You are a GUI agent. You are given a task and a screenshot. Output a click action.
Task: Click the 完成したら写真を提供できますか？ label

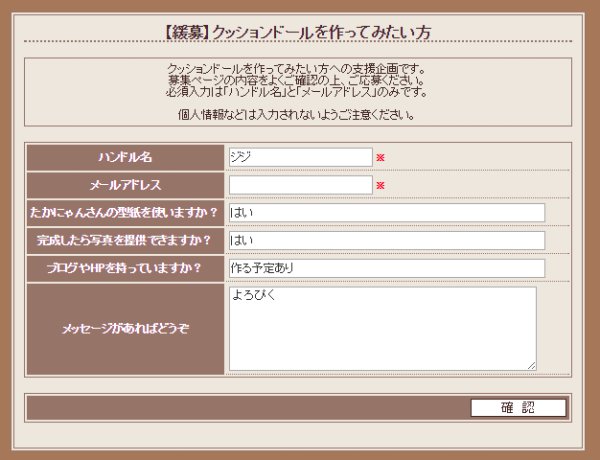(x=124, y=241)
